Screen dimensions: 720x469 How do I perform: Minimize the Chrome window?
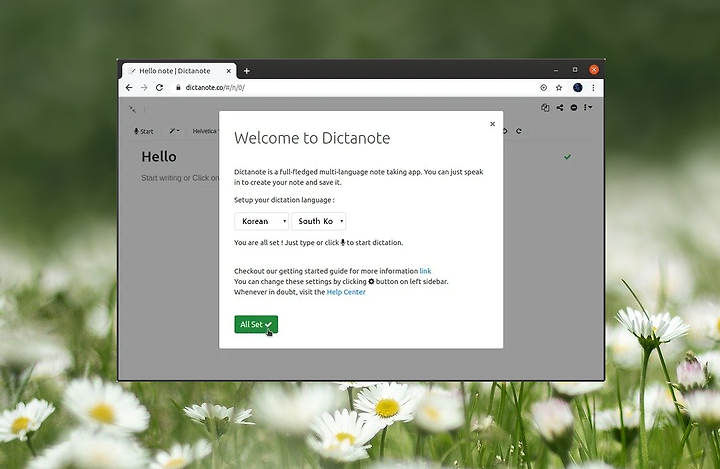[556, 70]
